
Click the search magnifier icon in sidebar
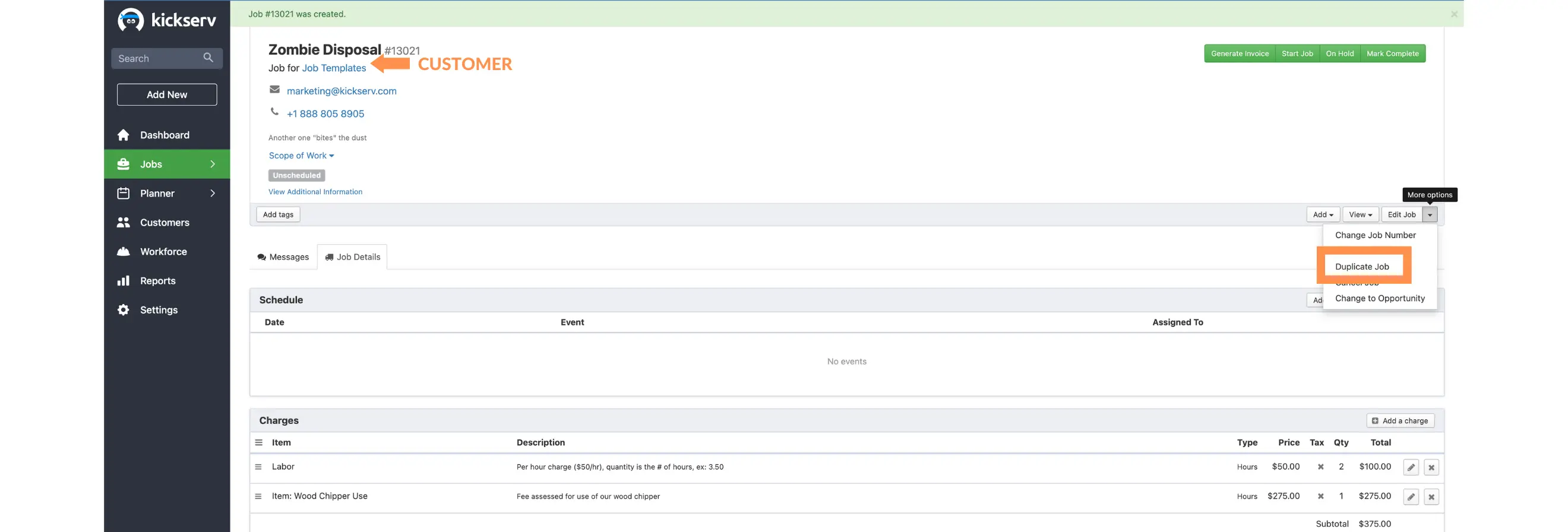click(x=207, y=58)
